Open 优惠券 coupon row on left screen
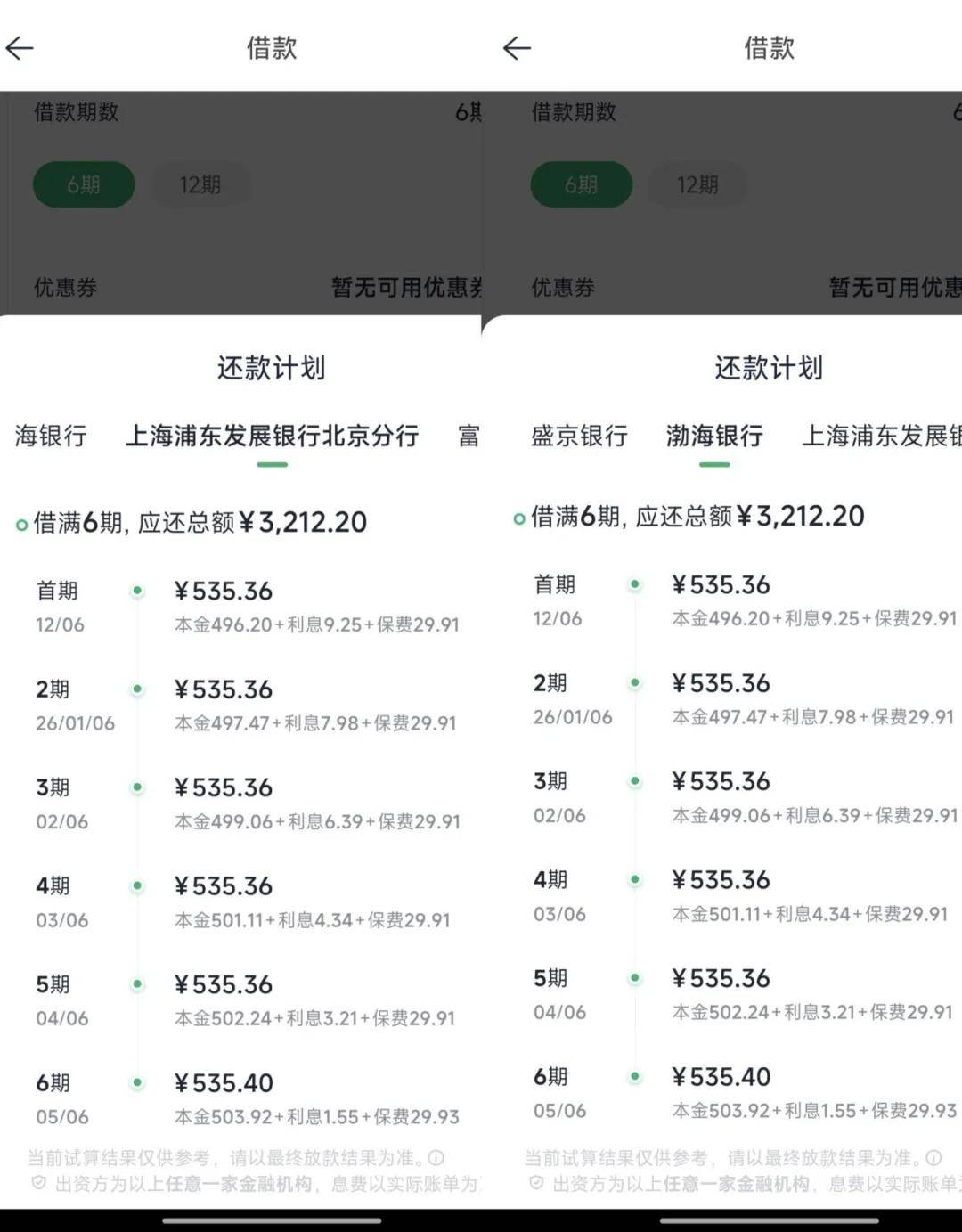 pyautogui.click(x=240, y=287)
